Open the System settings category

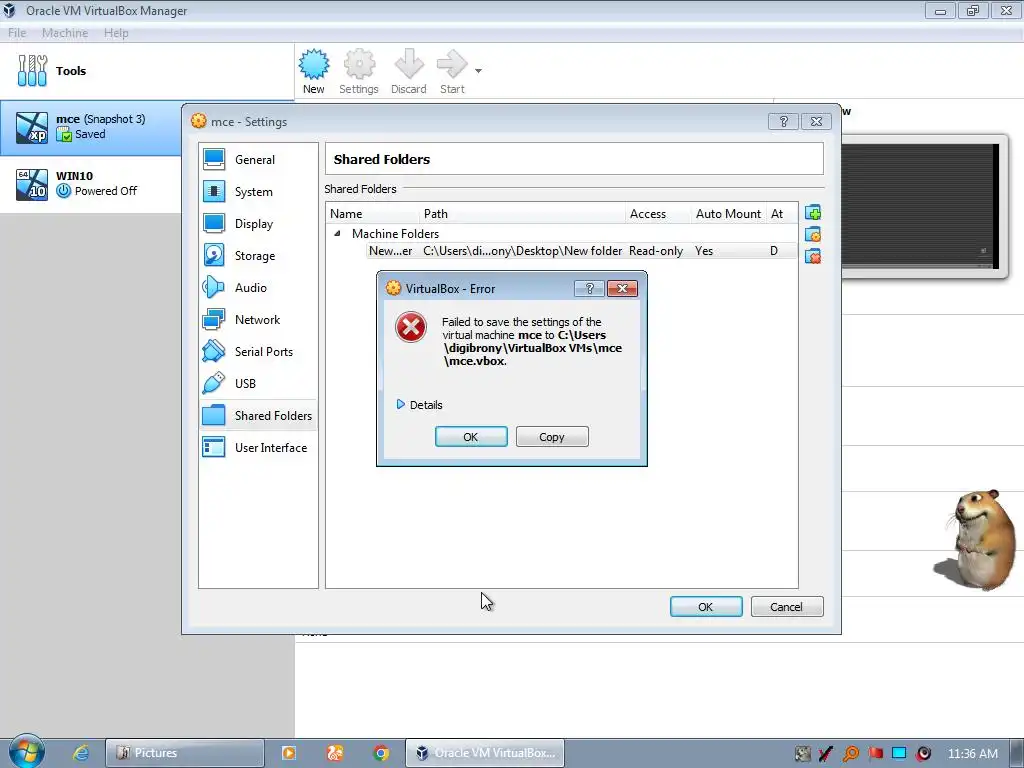(x=258, y=191)
